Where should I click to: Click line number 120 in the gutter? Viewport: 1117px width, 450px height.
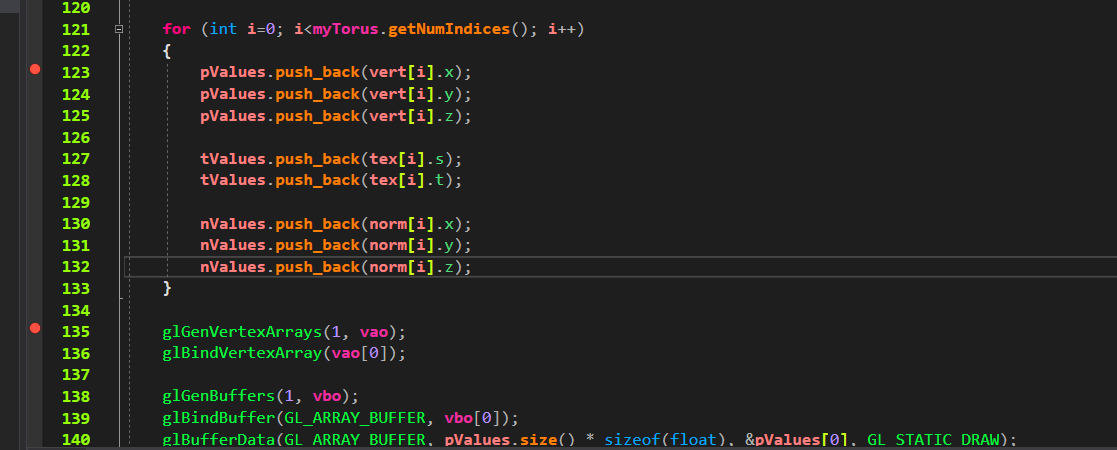coord(76,8)
